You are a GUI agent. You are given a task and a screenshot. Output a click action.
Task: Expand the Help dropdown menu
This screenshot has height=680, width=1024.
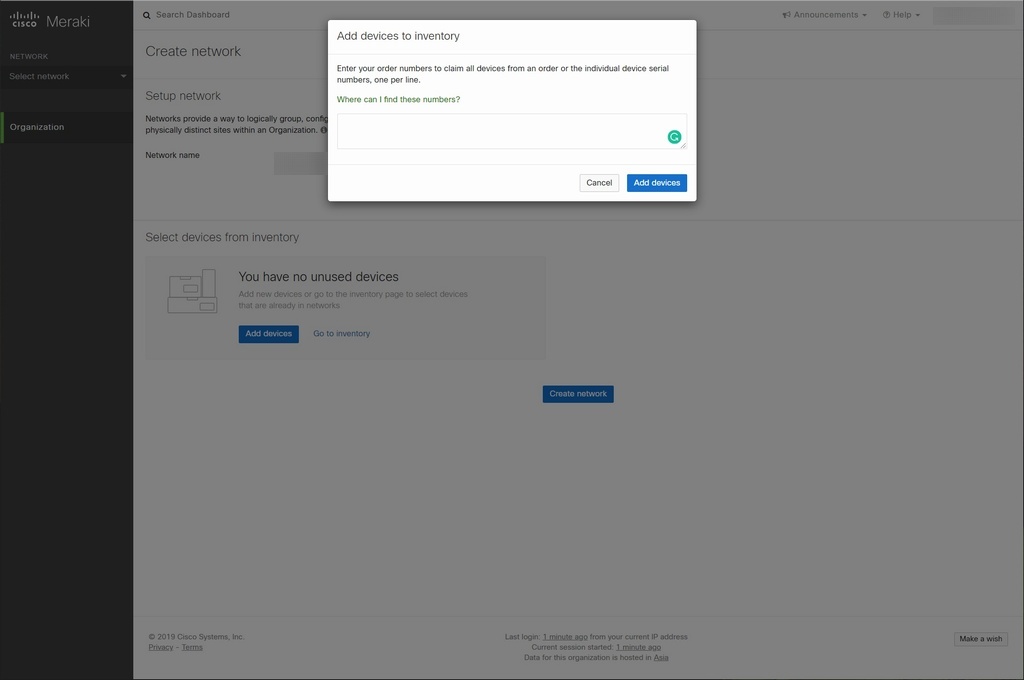pos(901,15)
